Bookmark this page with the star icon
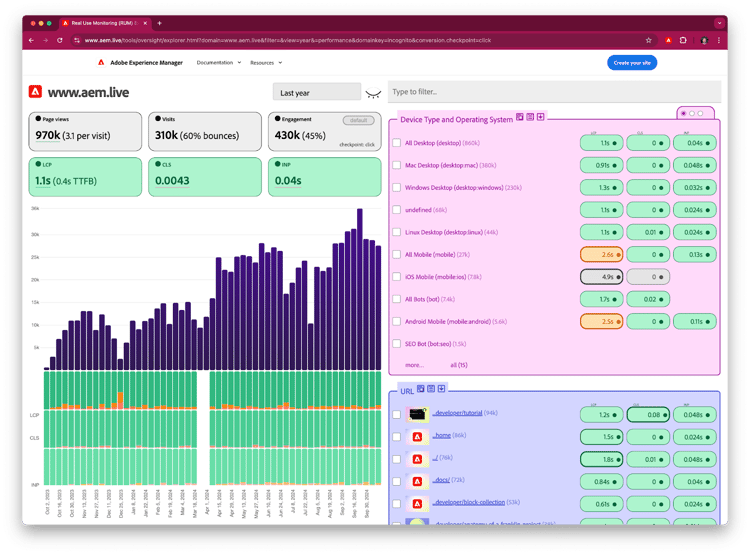 (x=649, y=40)
